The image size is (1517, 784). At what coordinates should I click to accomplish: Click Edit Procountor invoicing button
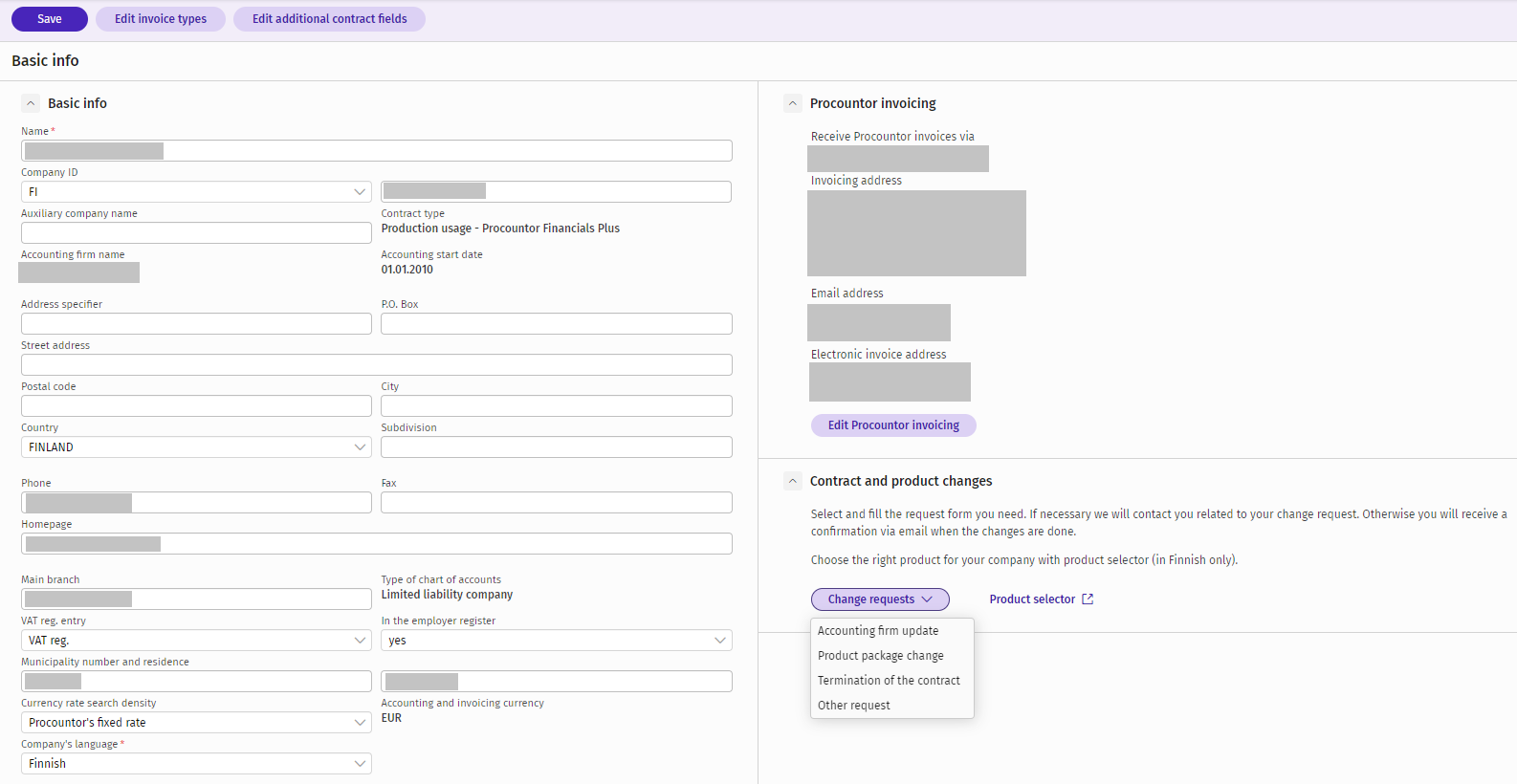pos(893,425)
